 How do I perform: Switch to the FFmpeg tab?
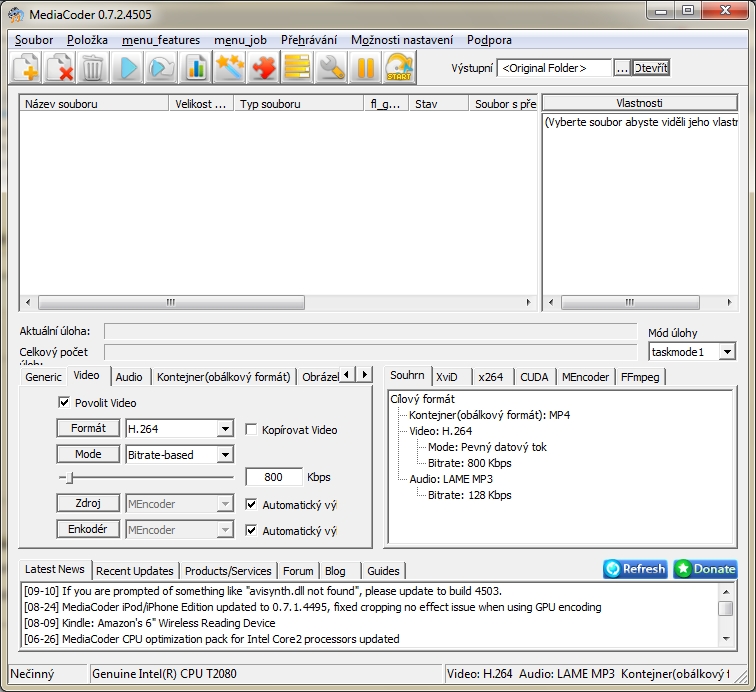[x=640, y=377]
